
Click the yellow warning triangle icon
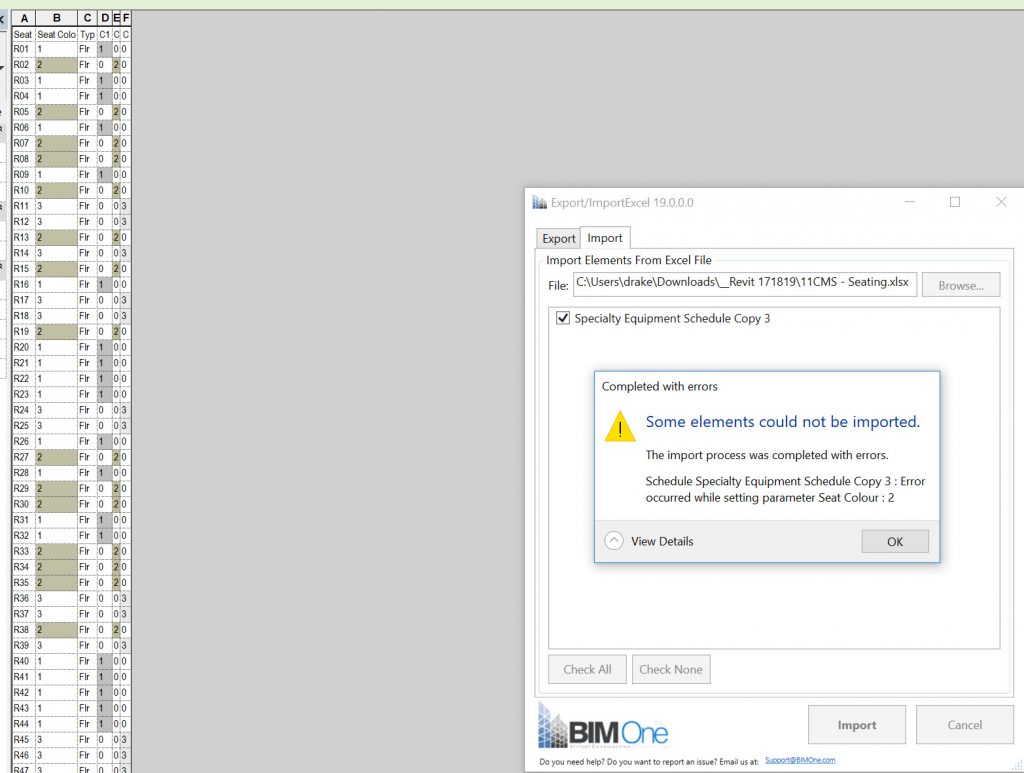pyautogui.click(x=620, y=427)
